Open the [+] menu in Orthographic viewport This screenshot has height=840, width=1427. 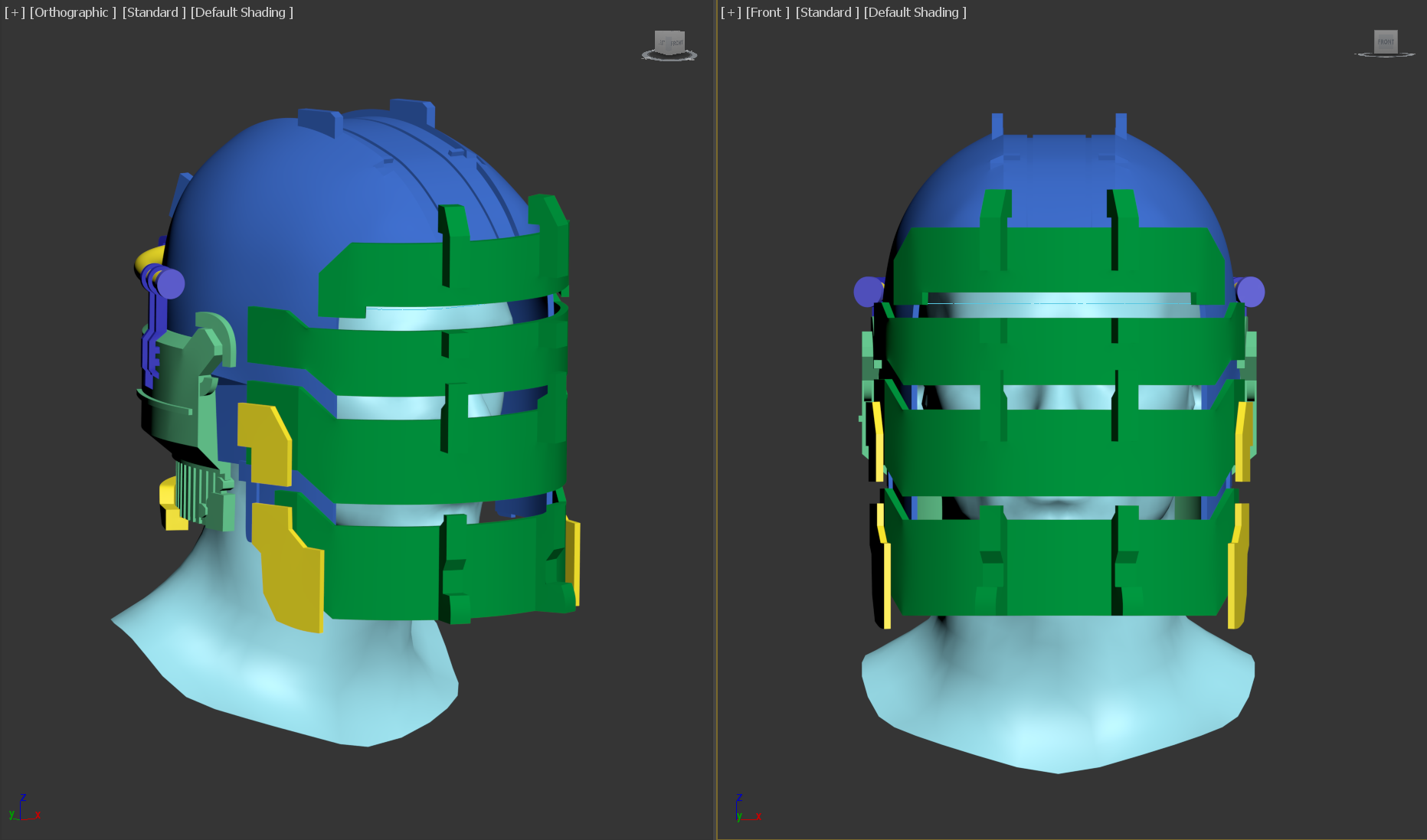15,12
